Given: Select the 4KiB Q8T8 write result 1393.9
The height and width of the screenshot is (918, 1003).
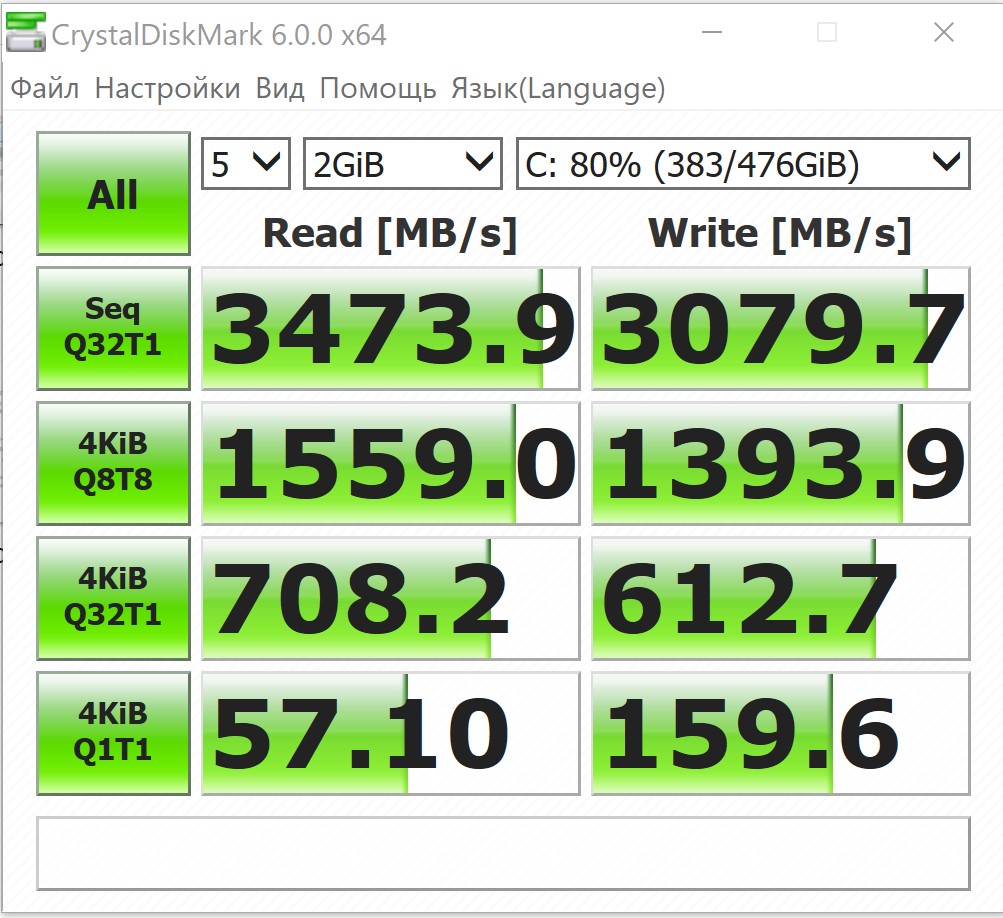Looking at the screenshot, I should tap(781, 463).
